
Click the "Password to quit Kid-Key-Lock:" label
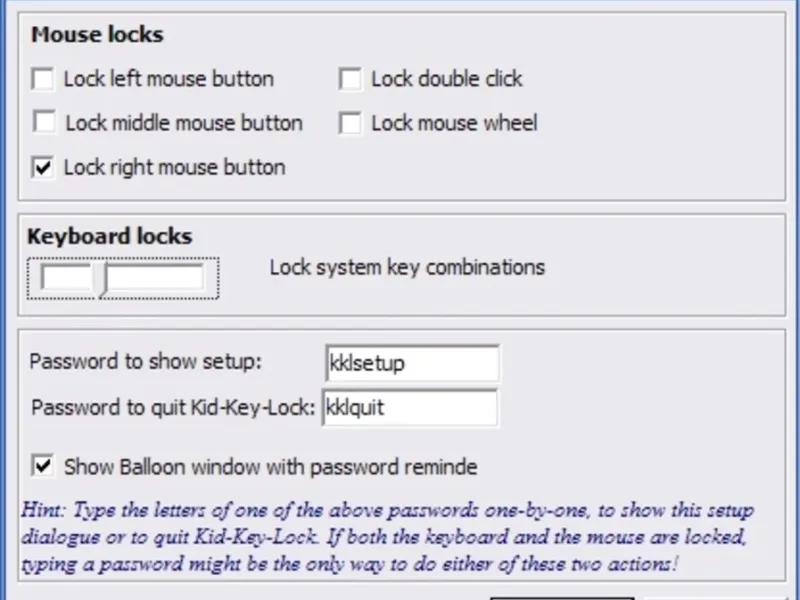coord(174,408)
